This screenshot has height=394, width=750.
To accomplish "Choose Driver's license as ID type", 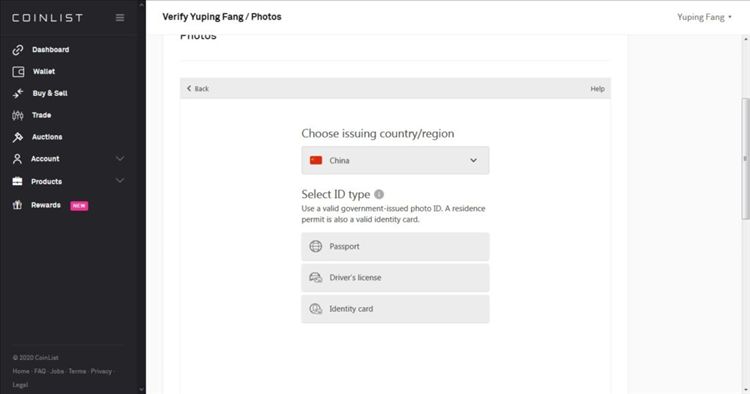I will click(395, 278).
